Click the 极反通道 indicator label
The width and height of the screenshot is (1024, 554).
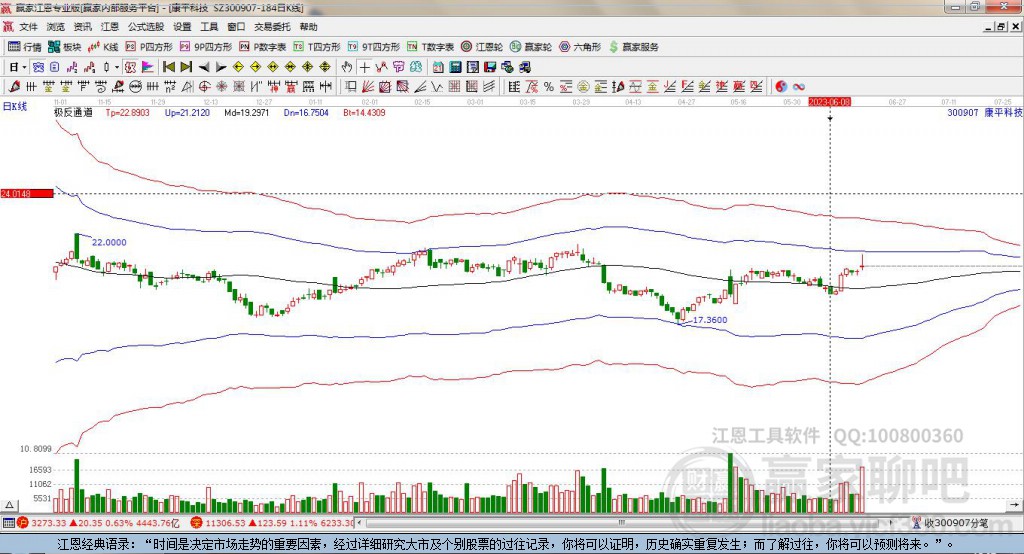(73, 113)
